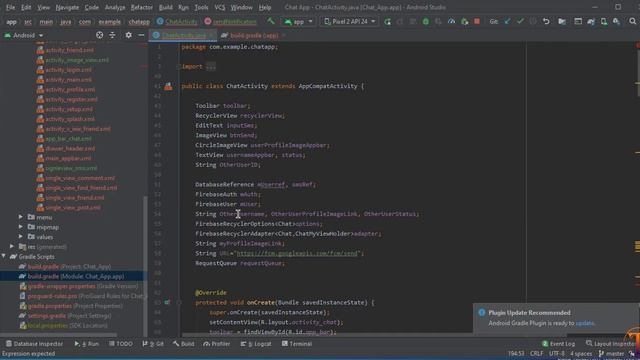The width and height of the screenshot is (640, 360).
Task: Click the UTF-8 encoding in status bar
Action: [557, 353]
